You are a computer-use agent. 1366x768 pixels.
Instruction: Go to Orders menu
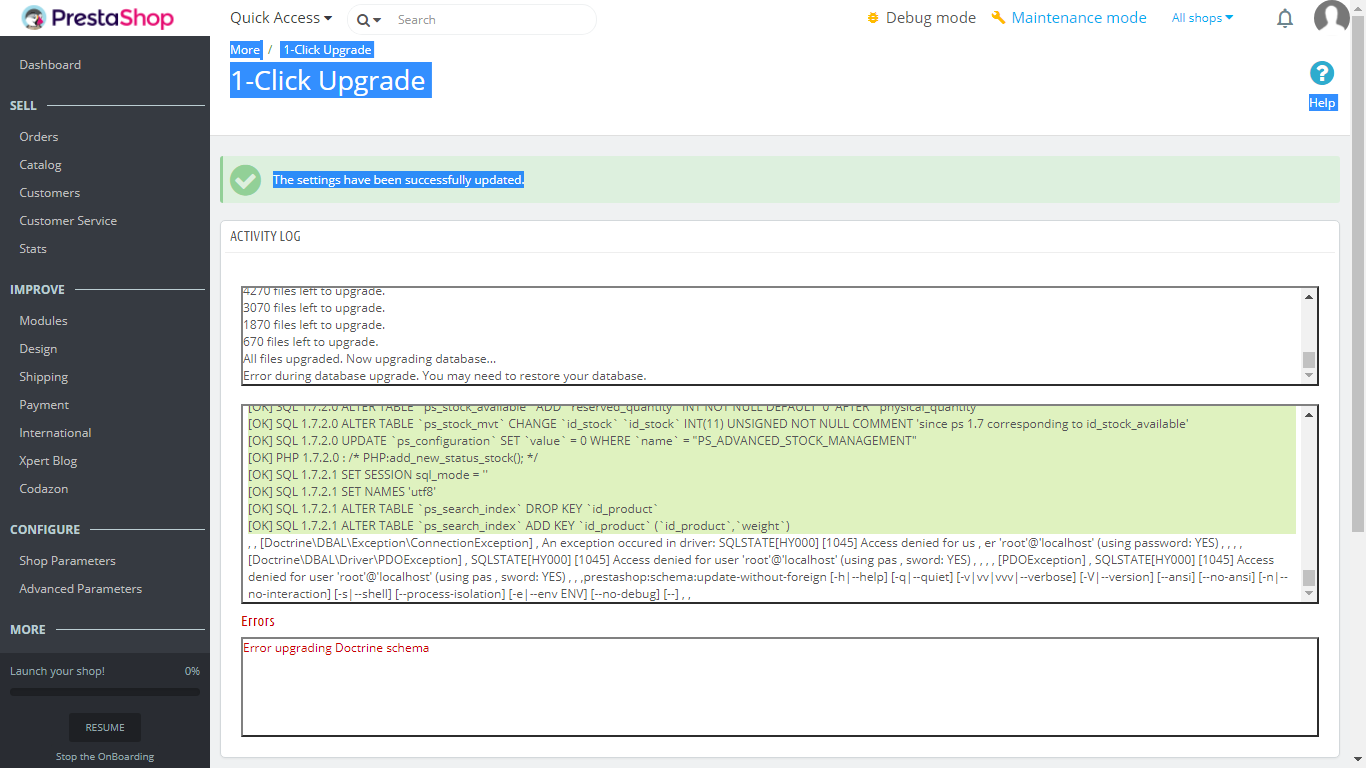coord(39,137)
